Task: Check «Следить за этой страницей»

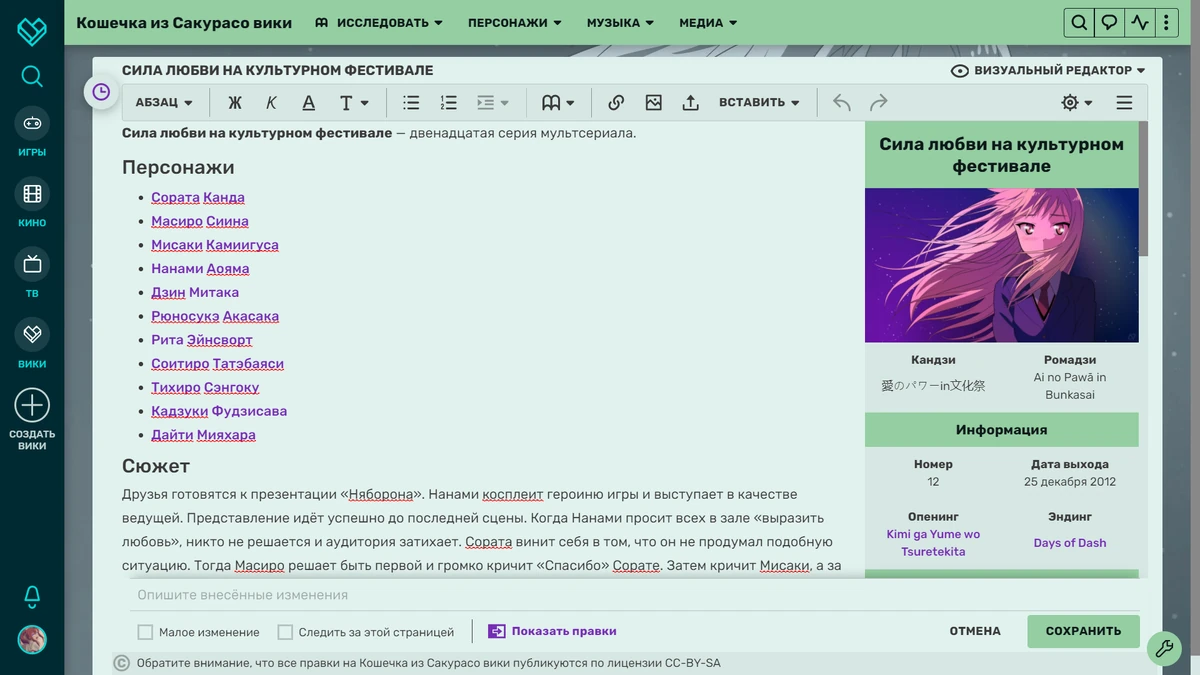Action: [287, 632]
